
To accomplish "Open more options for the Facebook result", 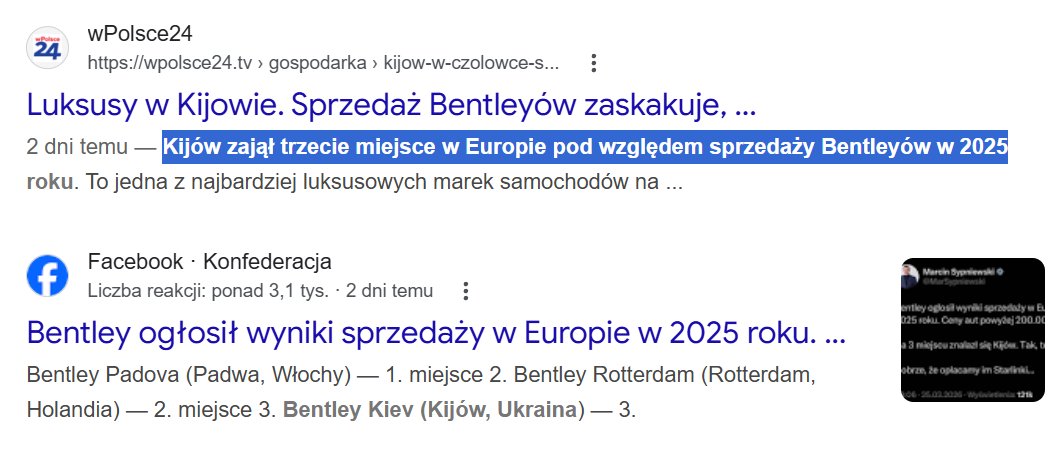I will point(465,291).
